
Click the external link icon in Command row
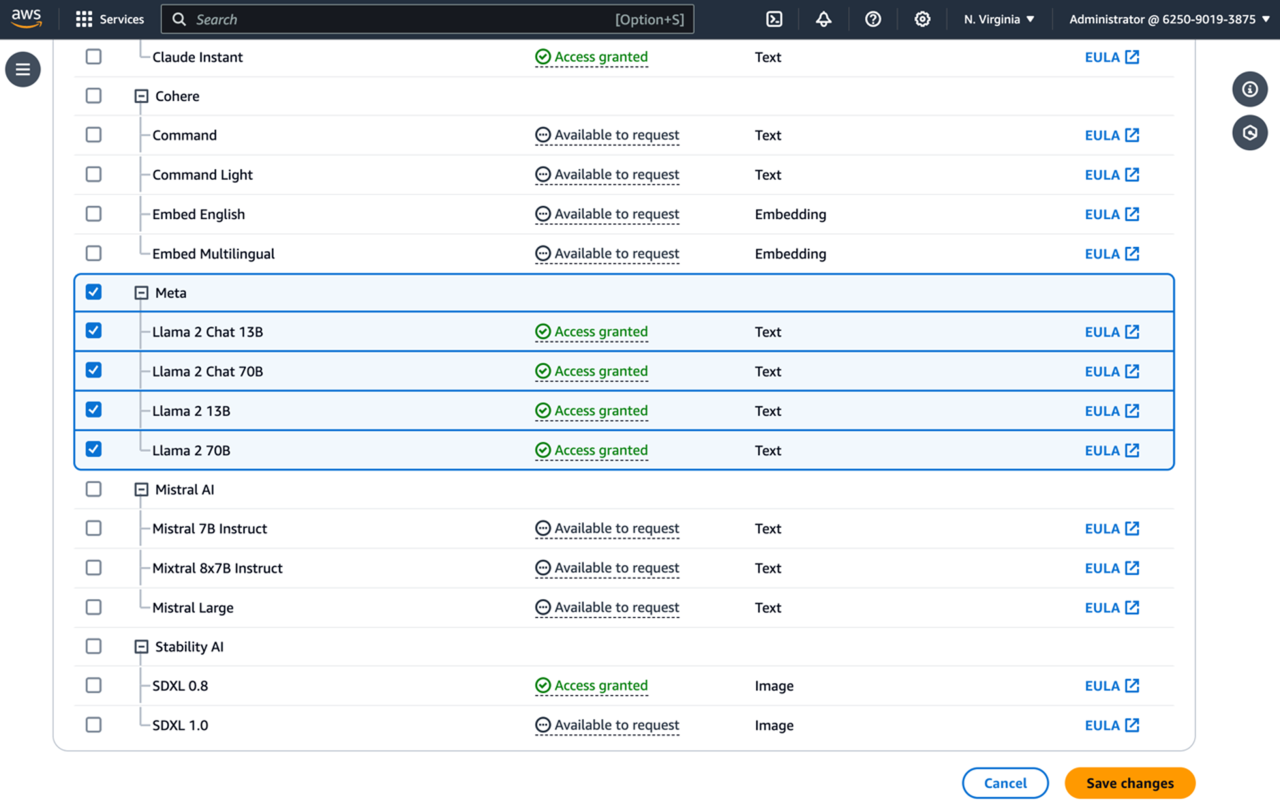(x=1132, y=135)
